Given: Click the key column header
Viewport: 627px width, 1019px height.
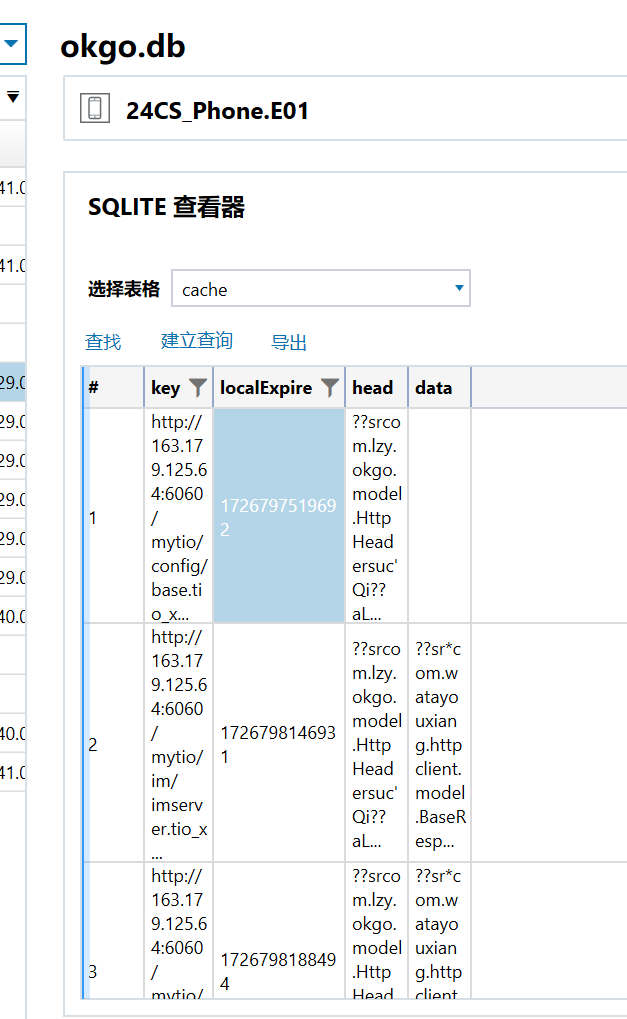Looking at the screenshot, I should coord(165,388).
